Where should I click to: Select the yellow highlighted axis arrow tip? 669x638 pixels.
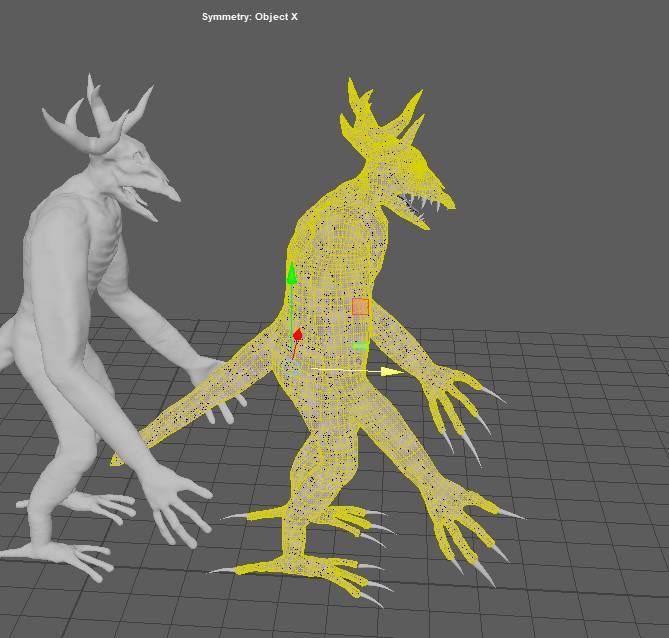(x=392, y=371)
